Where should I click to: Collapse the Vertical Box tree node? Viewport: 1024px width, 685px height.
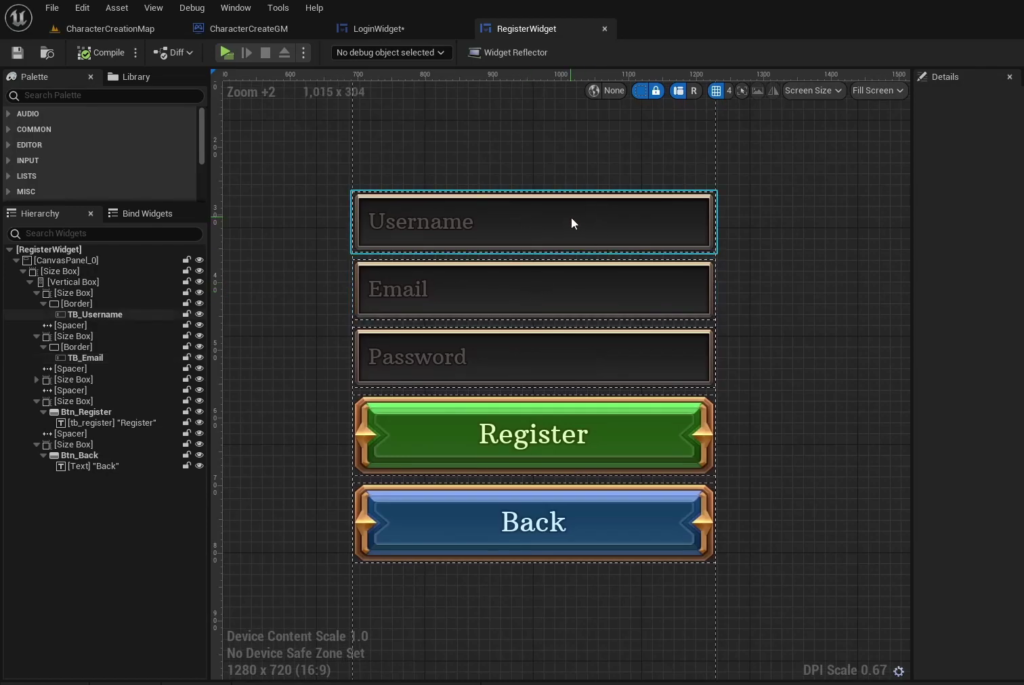(30, 282)
